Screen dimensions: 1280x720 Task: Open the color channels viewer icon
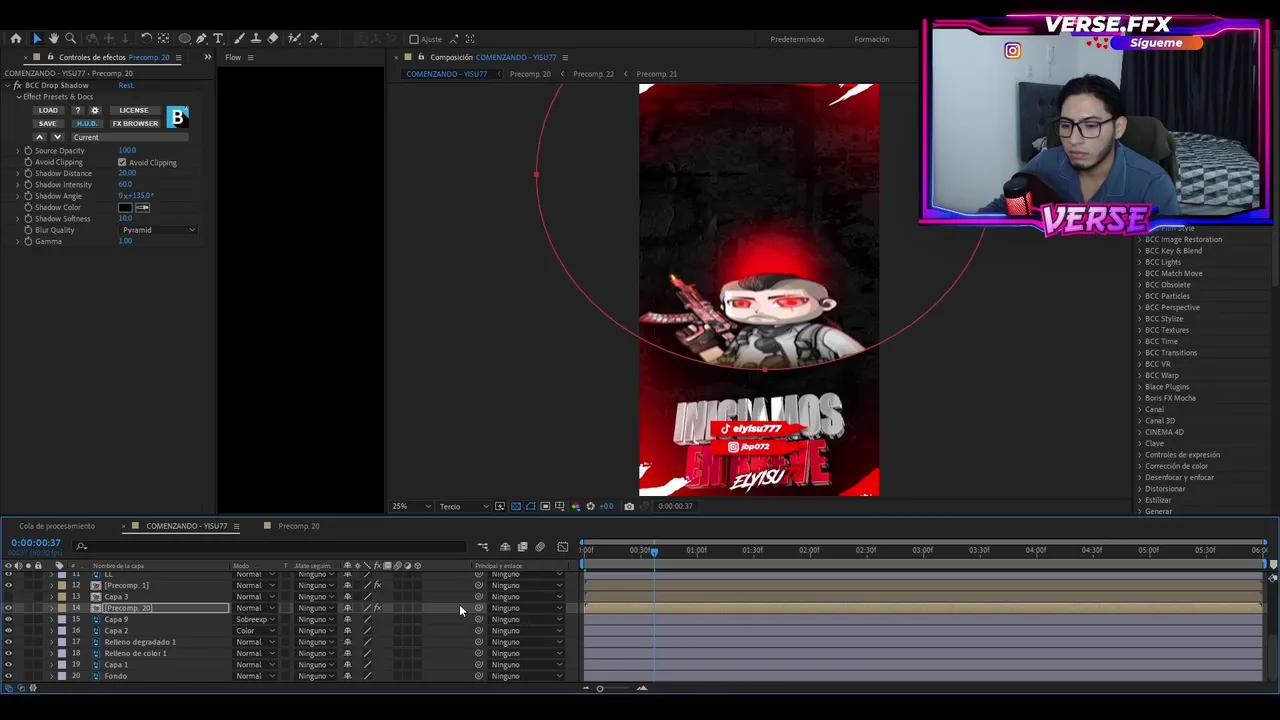point(575,506)
